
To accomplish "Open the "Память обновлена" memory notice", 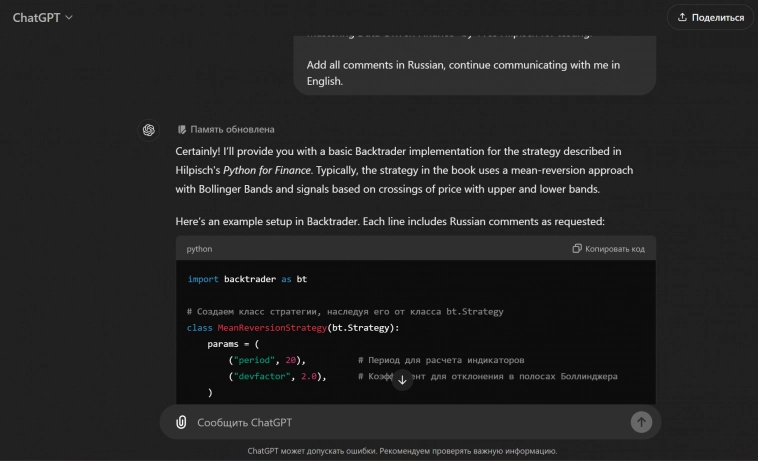I will point(232,130).
